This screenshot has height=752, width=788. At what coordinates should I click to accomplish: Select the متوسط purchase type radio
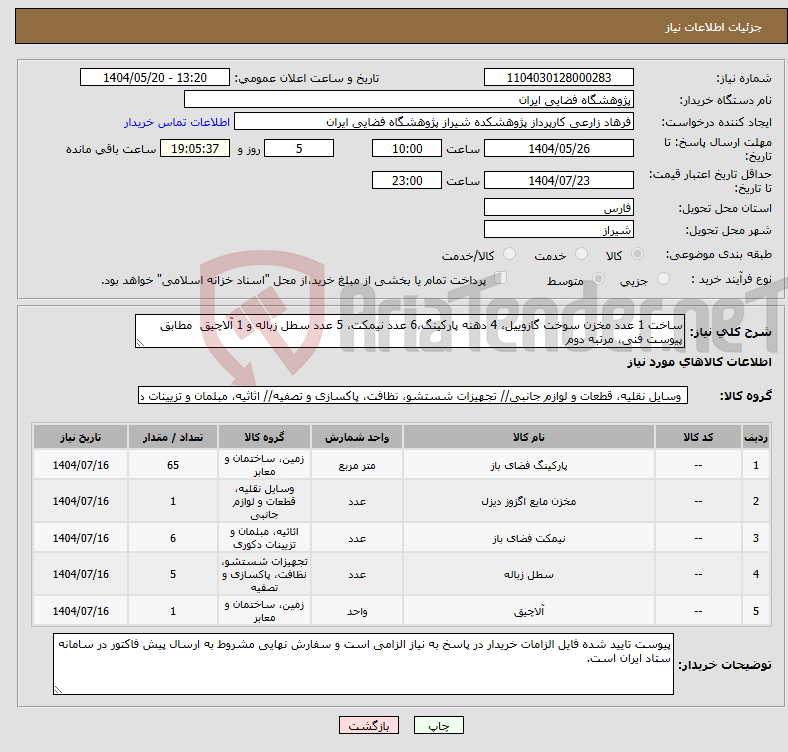(x=598, y=279)
